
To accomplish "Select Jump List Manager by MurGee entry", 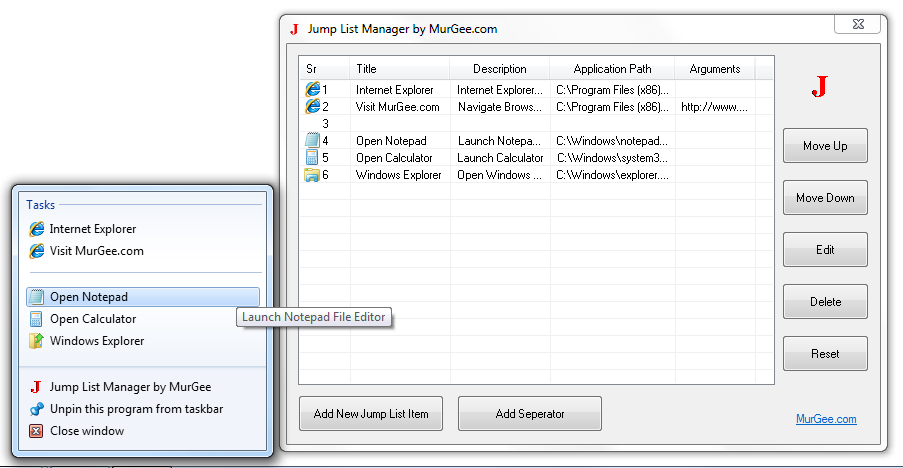I will pos(131,387).
